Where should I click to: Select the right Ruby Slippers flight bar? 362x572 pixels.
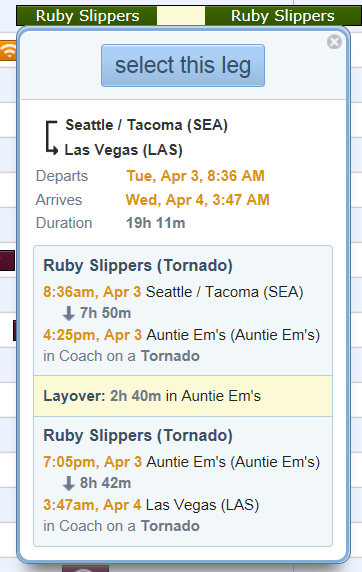[x=283, y=16]
